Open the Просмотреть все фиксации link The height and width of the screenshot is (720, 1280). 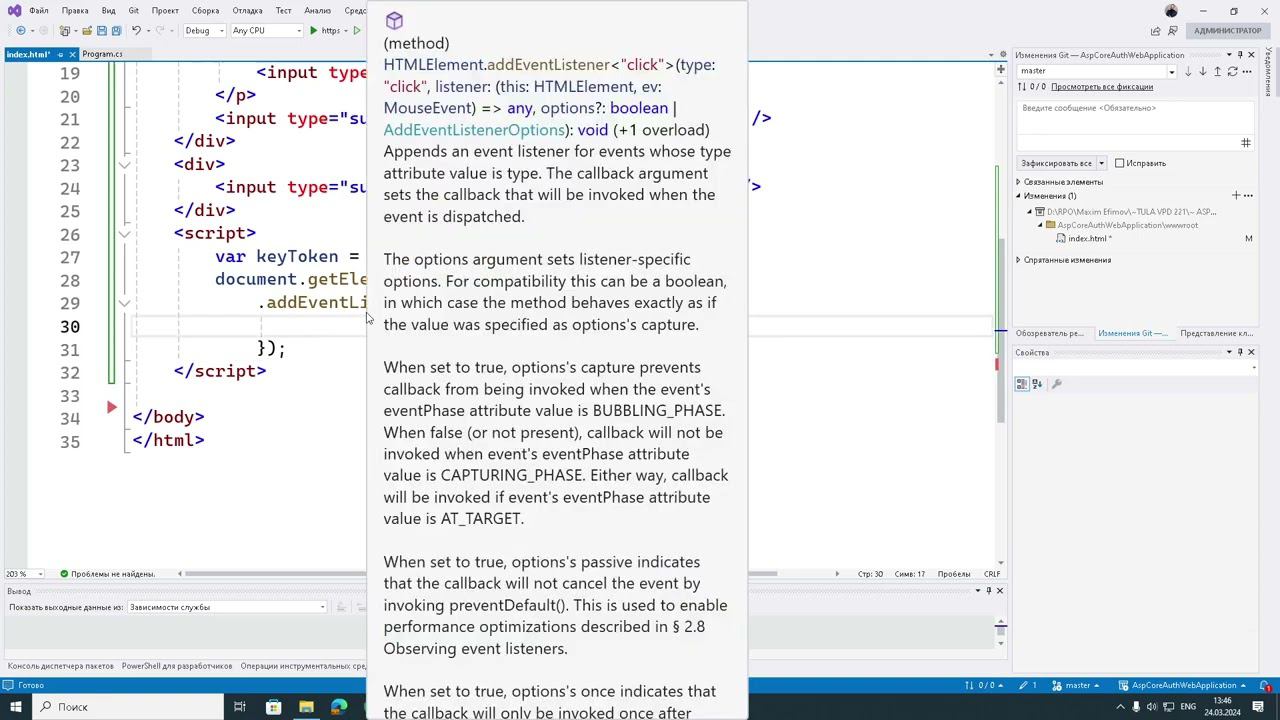point(1102,87)
